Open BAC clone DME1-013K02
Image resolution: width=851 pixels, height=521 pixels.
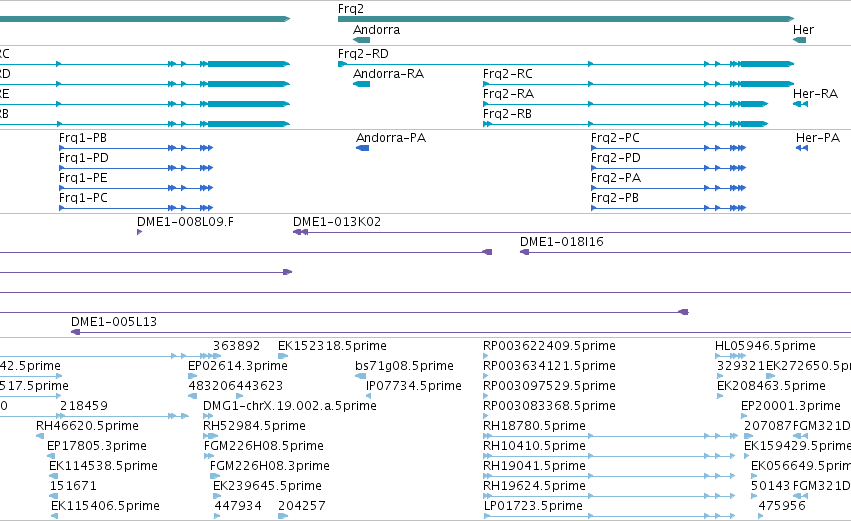[x=336, y=222]
